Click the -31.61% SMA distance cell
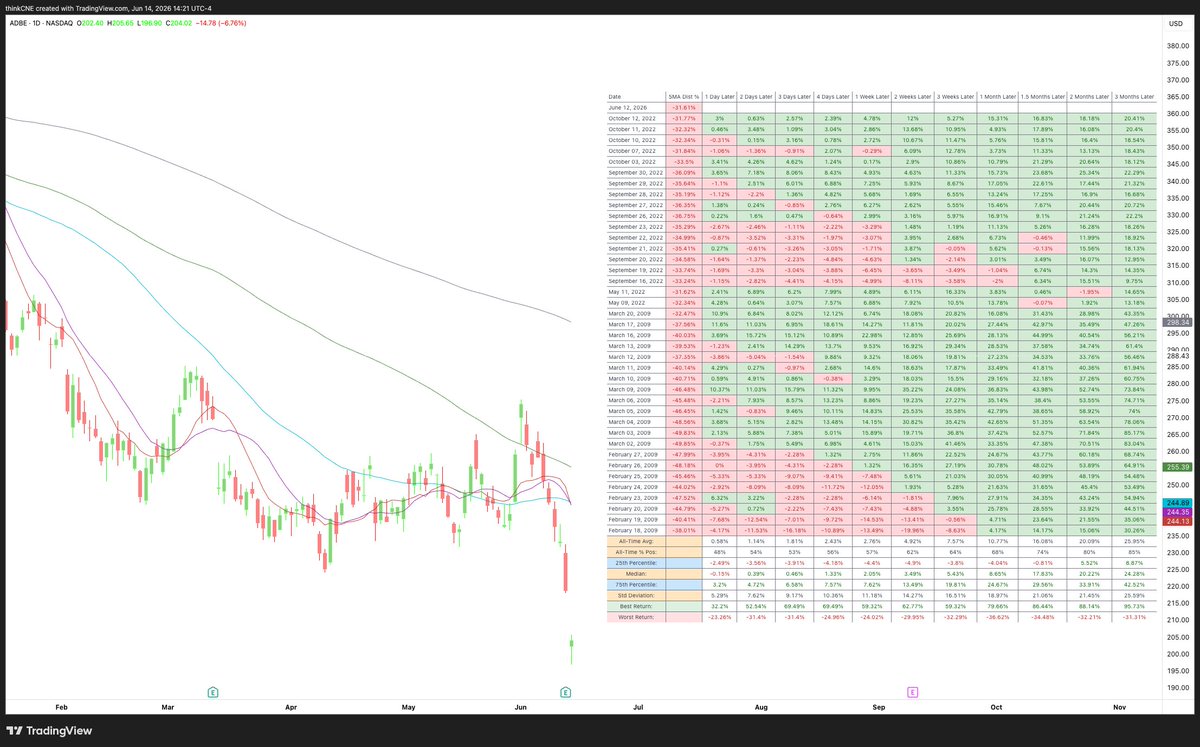 tap(686, 107)
